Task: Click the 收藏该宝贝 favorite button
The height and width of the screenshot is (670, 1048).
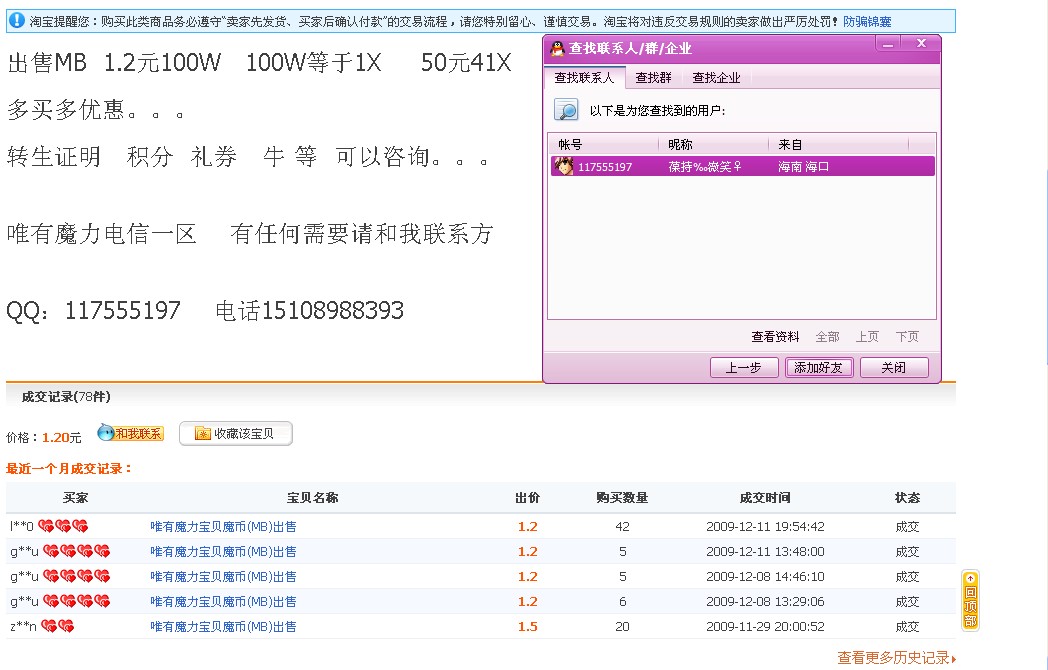Action: [x=236, y=433]
